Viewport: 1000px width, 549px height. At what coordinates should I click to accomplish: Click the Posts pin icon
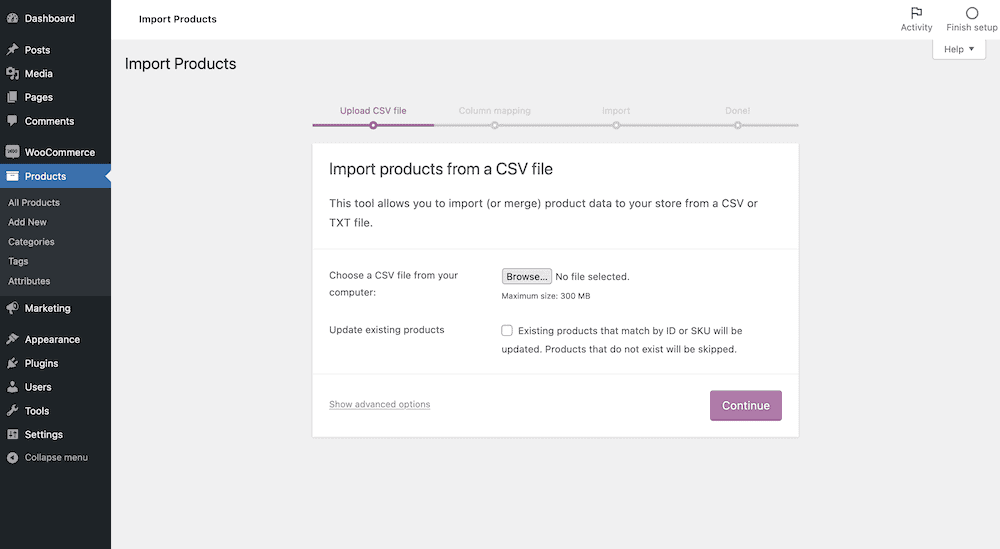pyautogui.click(x=12, y=49)
